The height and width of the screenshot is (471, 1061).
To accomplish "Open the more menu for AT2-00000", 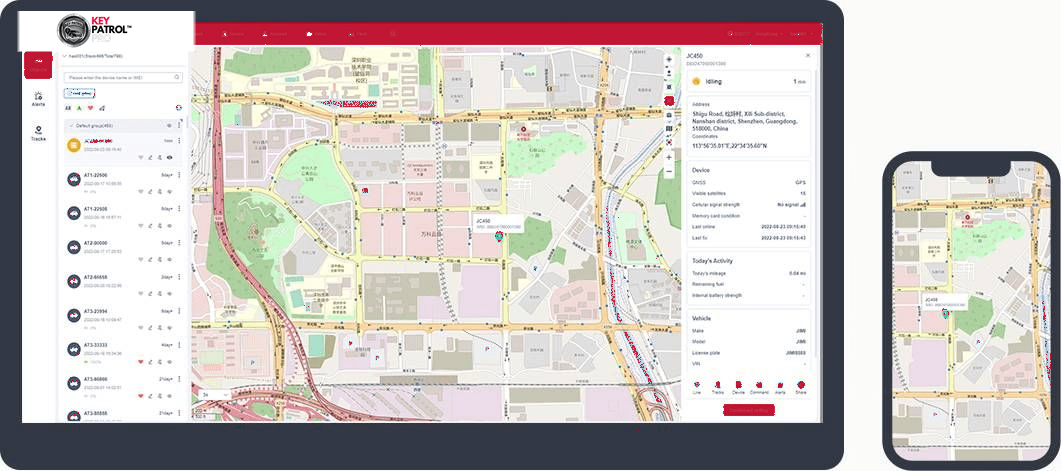I will point(179,242).
